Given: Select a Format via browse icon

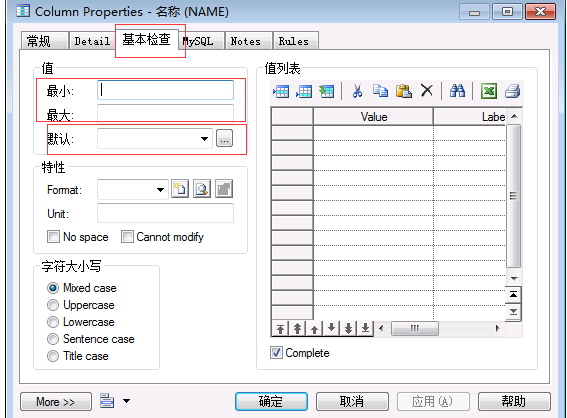Looking at the screenshot, I should tap(202, 189).
